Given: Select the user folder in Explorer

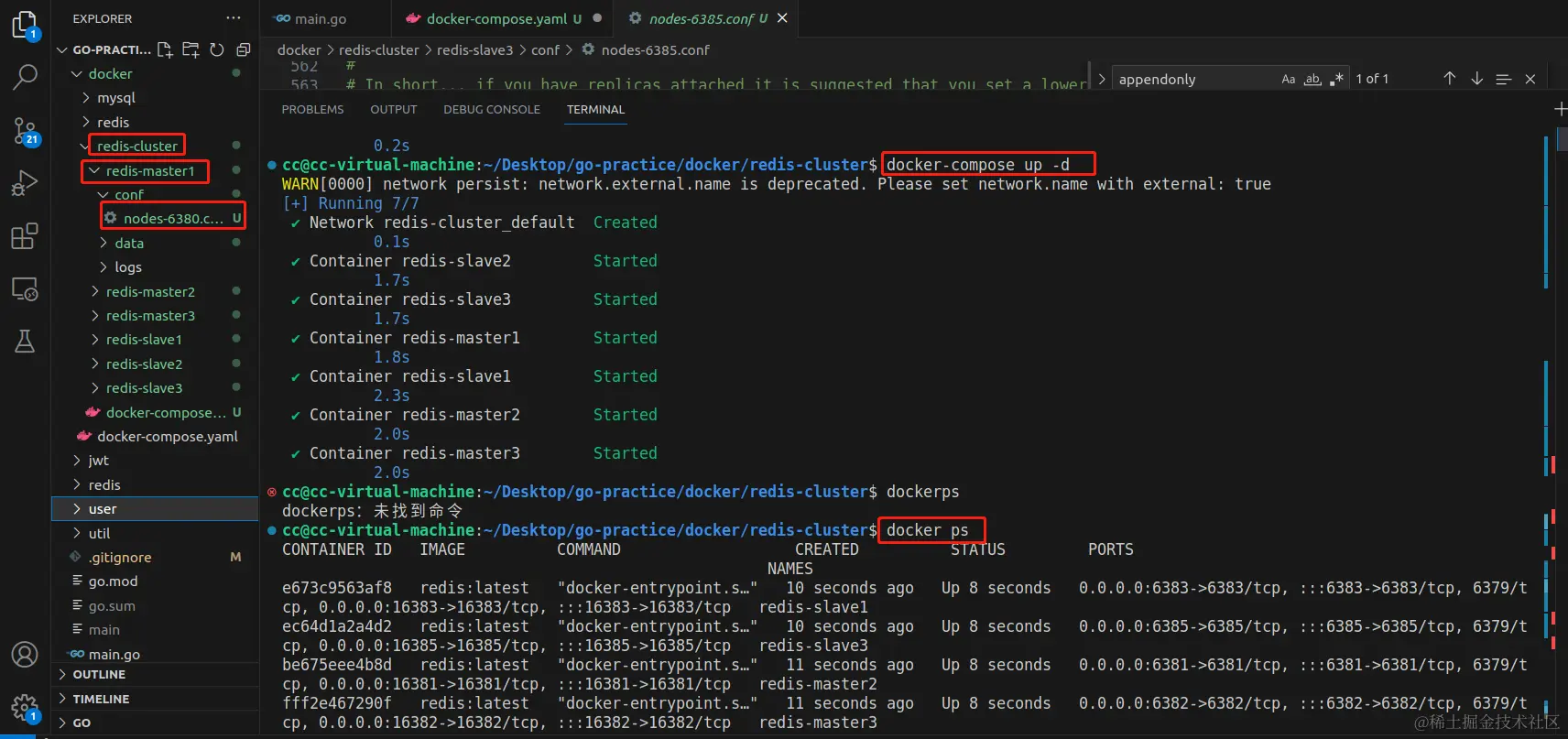Looking at the screenshot, I should pos(155,509).
